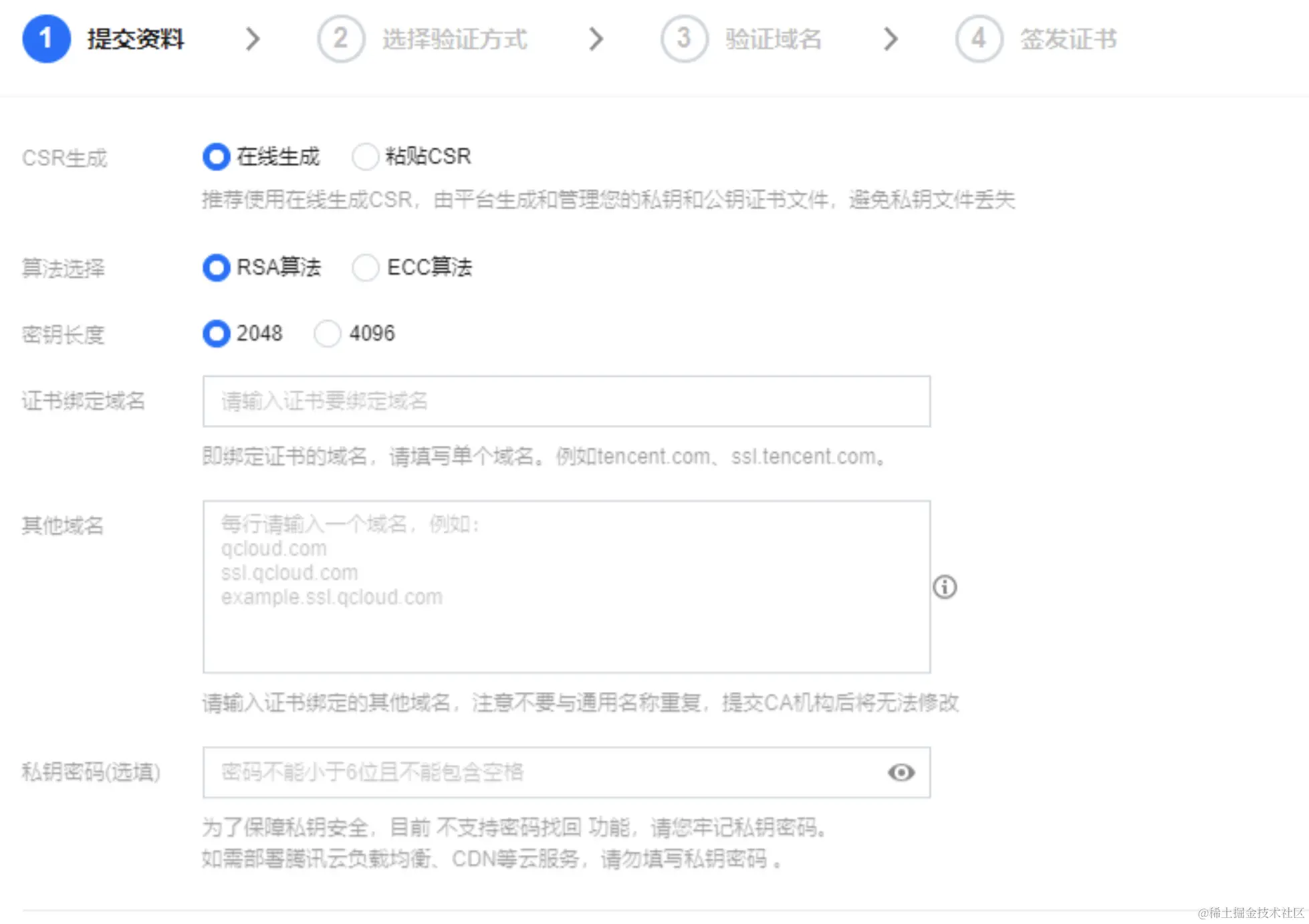Click step 4 签发证书 indicator

[977, 39]
